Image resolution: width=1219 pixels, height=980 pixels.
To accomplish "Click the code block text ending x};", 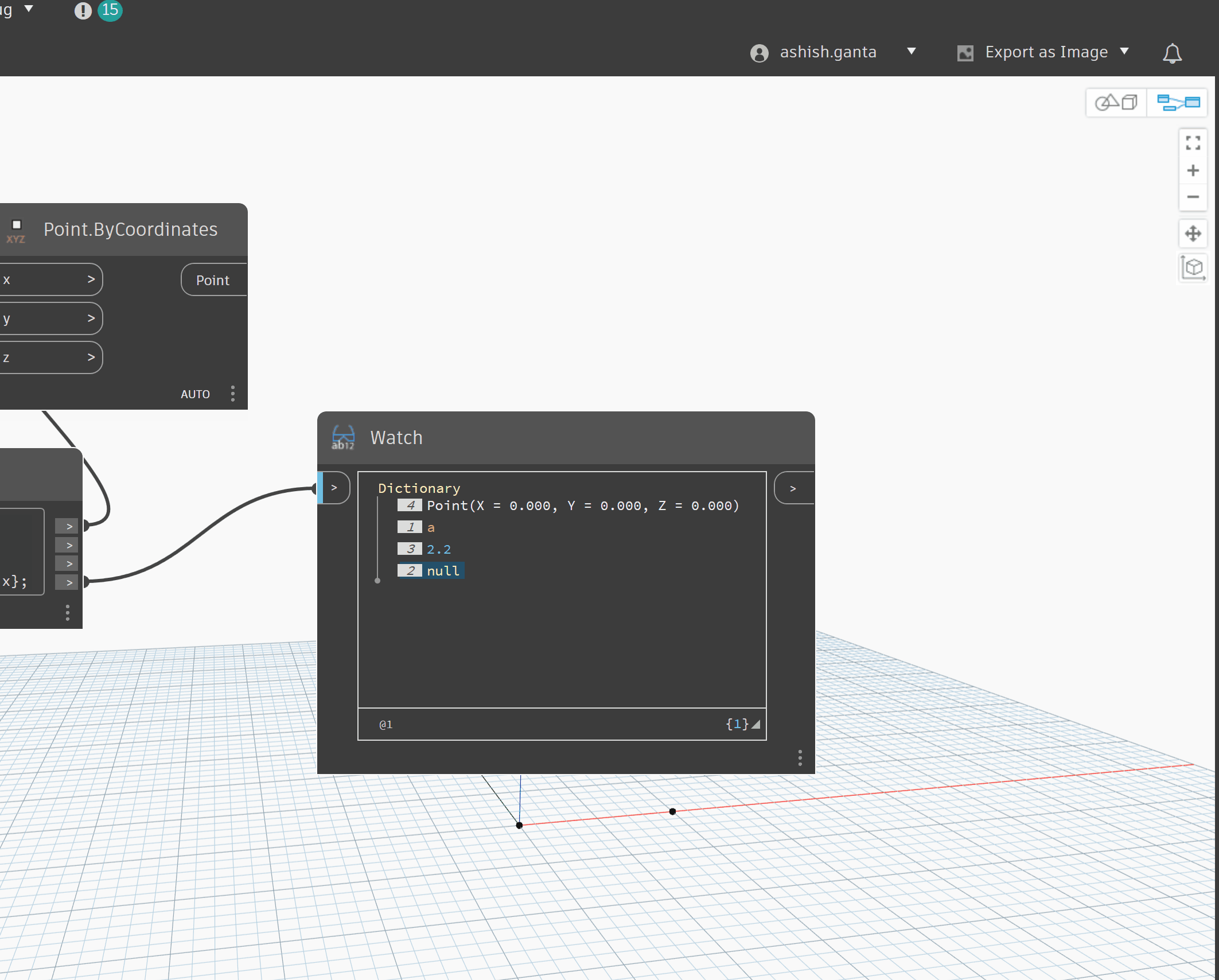I will click(x=14, y=581).
